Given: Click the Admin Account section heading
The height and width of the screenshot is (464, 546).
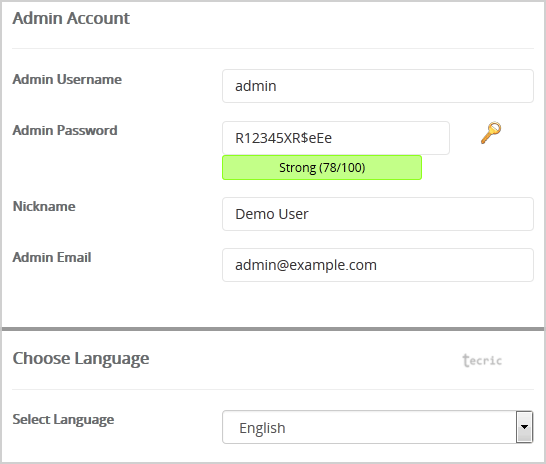Looking at the screenshot, I should point(71,18).
